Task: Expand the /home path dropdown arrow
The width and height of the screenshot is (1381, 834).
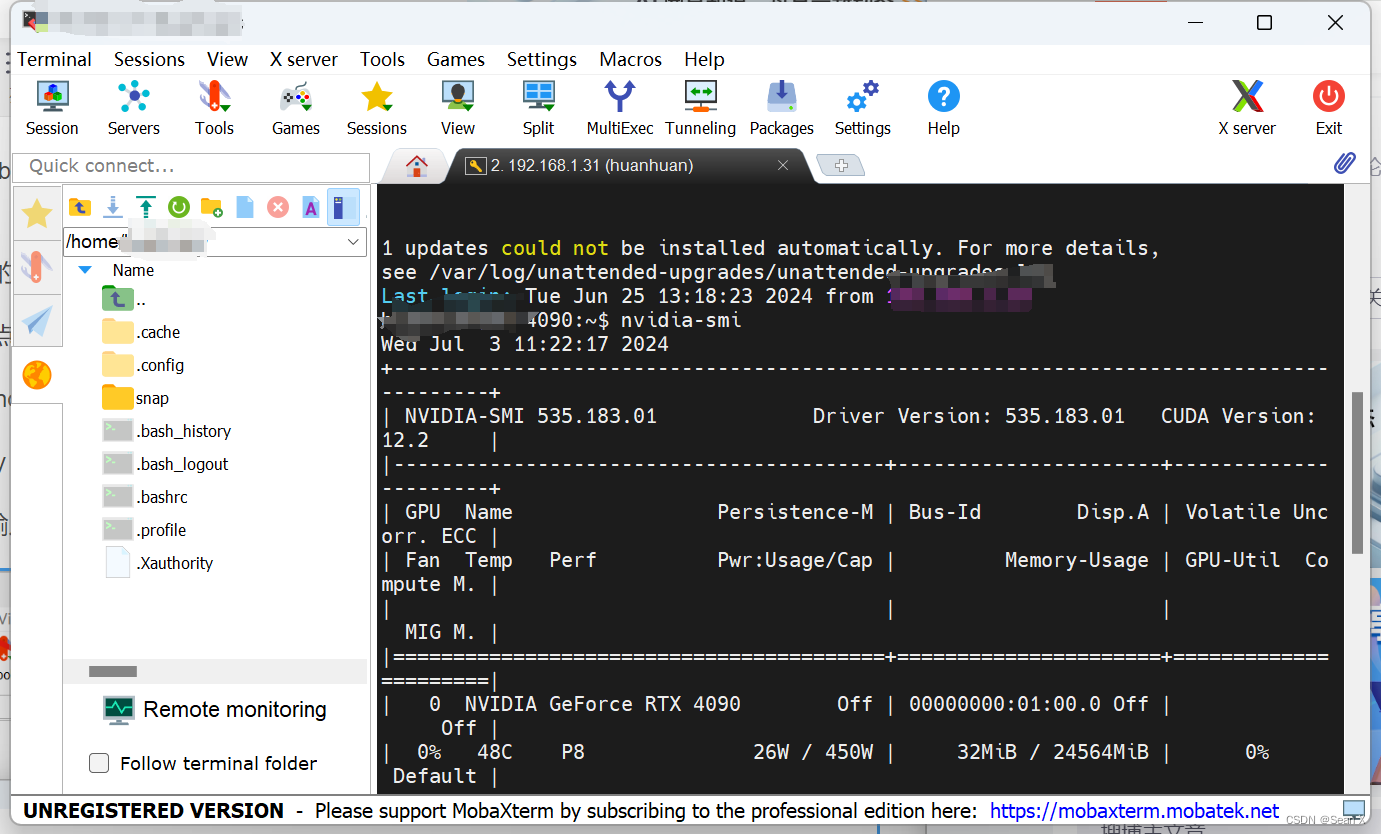Action: (x=353, y=242)
